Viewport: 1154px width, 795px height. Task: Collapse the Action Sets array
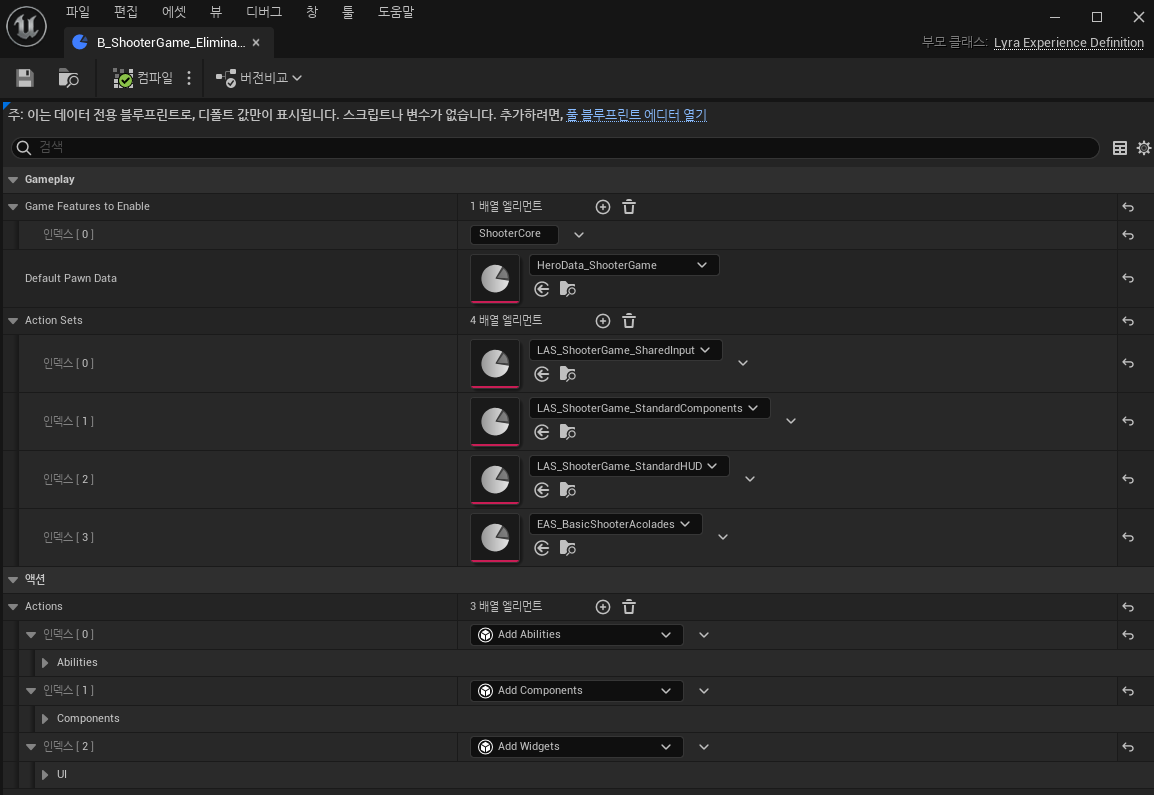tap(13, 321)
